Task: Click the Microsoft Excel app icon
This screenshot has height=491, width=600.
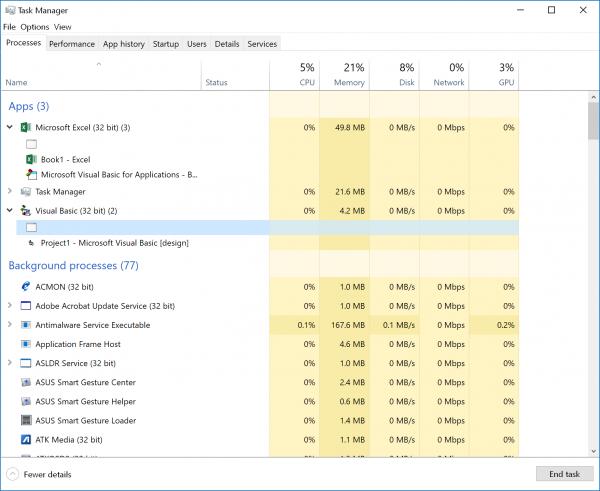Action: 26,127
